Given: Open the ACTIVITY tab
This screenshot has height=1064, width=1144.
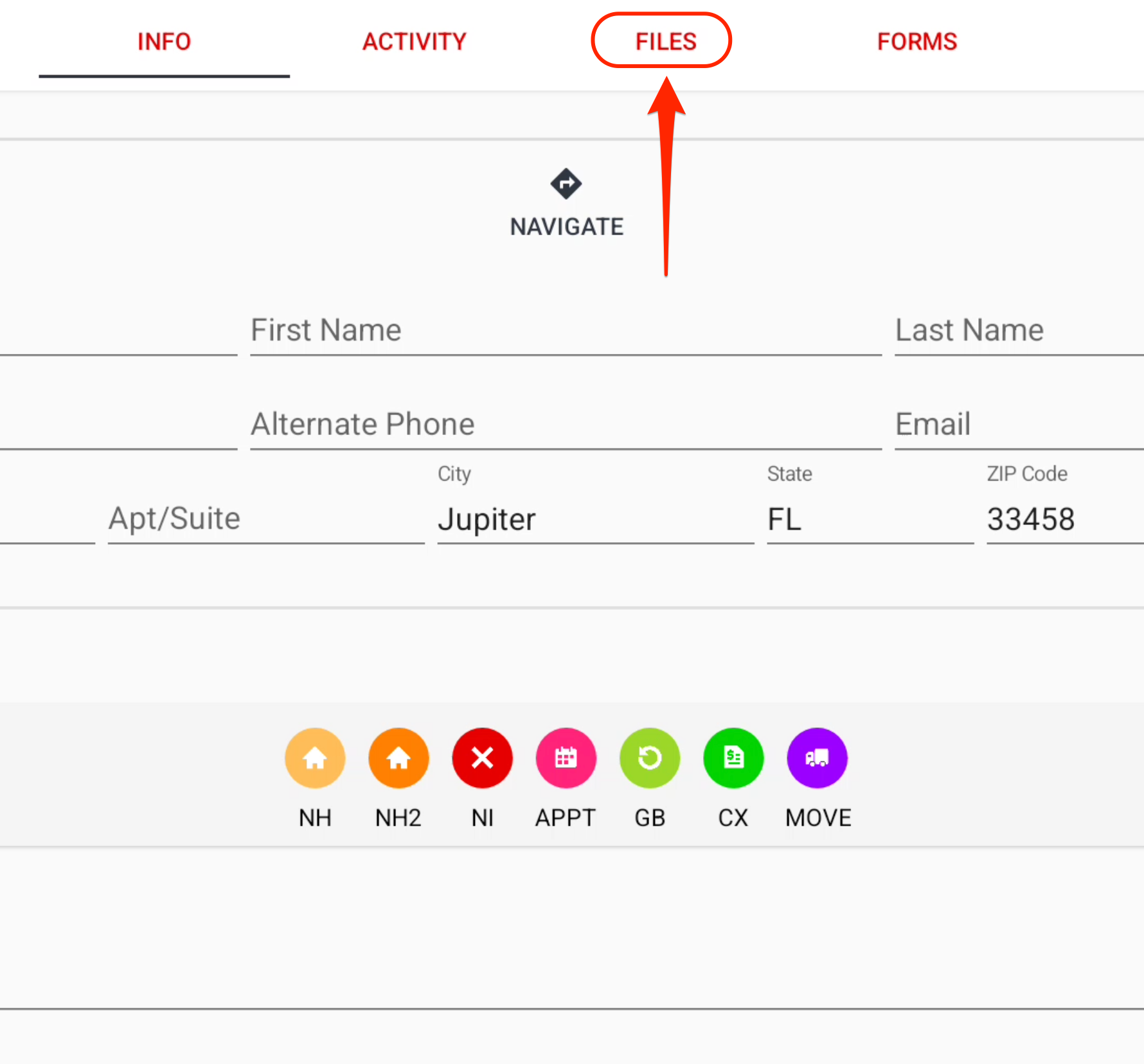Looking at the screenshot, I should point(415,42).
